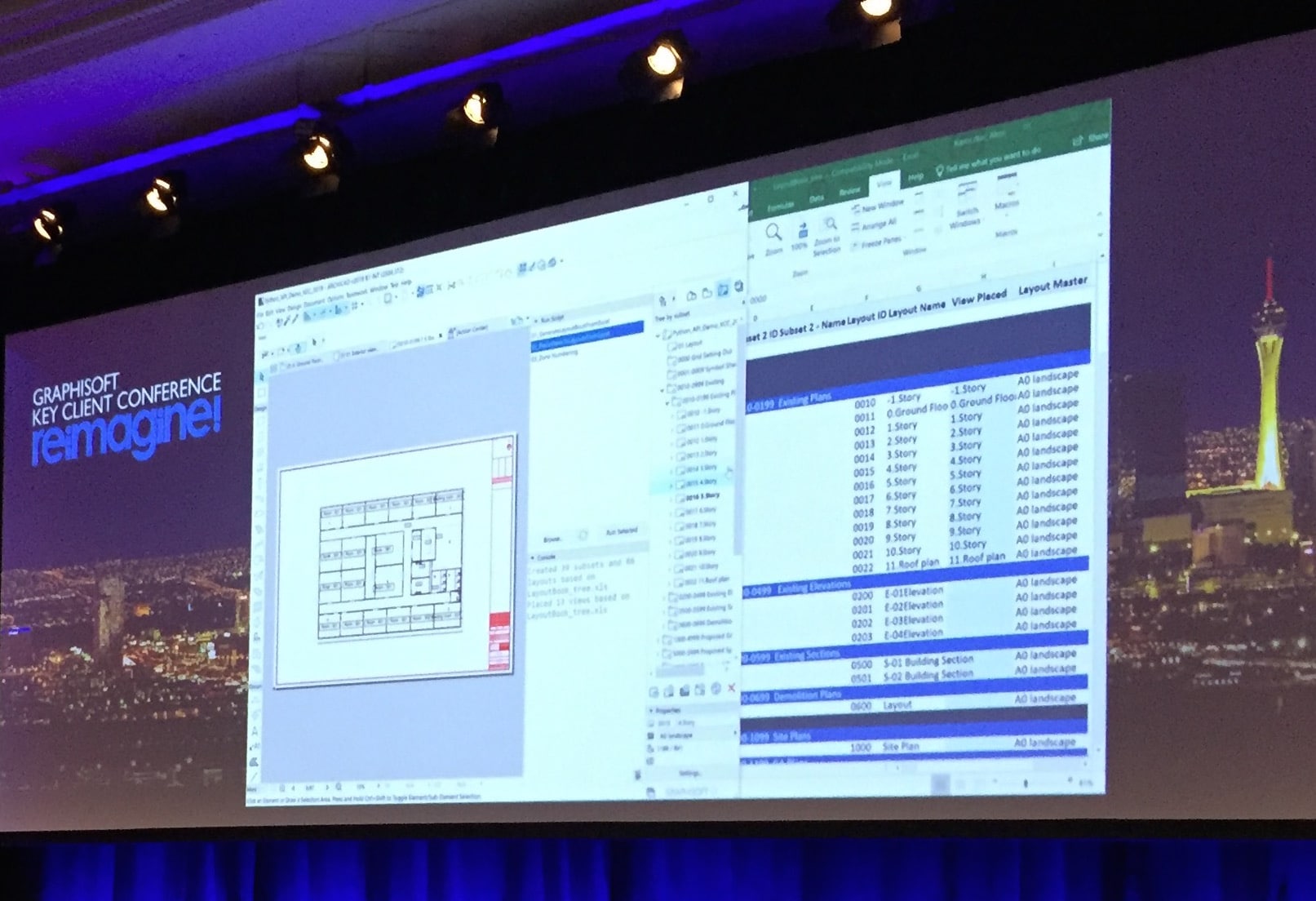This screenshot has width=1316, height=901.
Task: Click Run Selected in Python script palette
Action: (x=622, y=531)
